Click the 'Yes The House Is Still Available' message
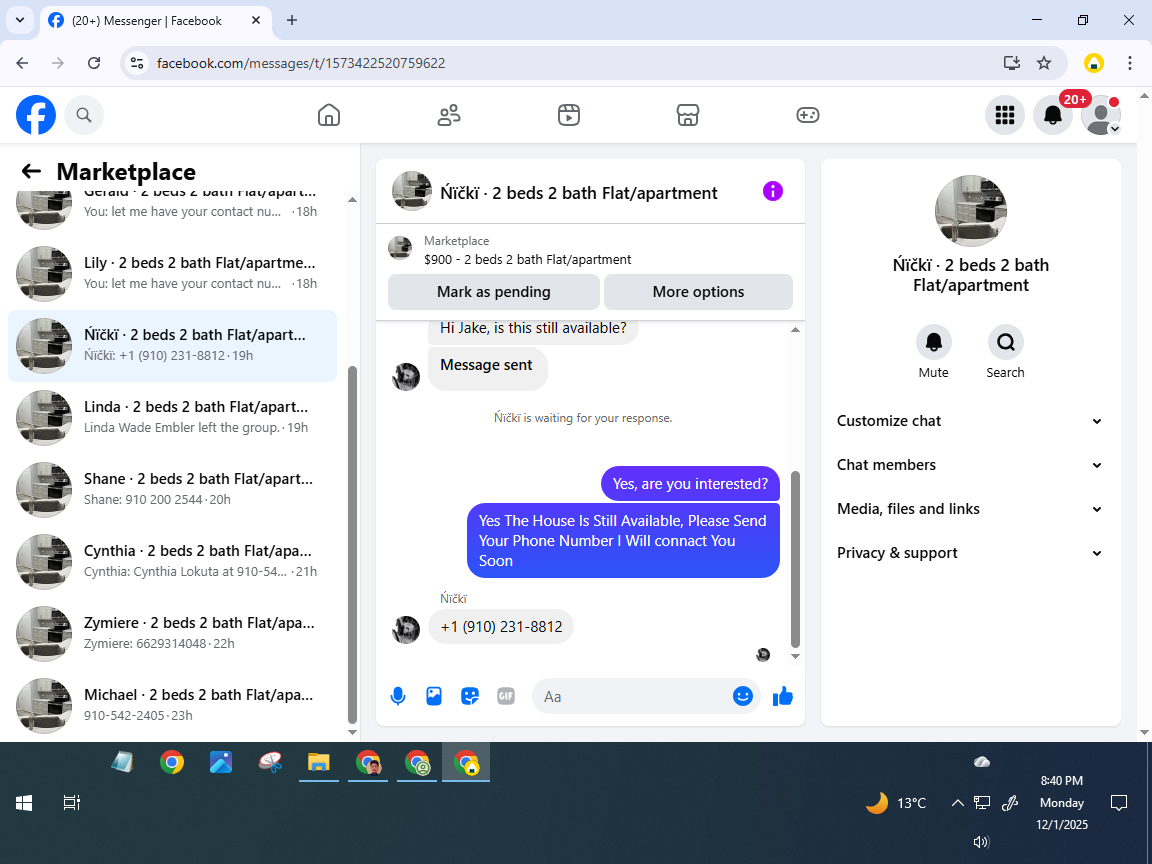This screenshot has height=864, width=1152. 623,541
